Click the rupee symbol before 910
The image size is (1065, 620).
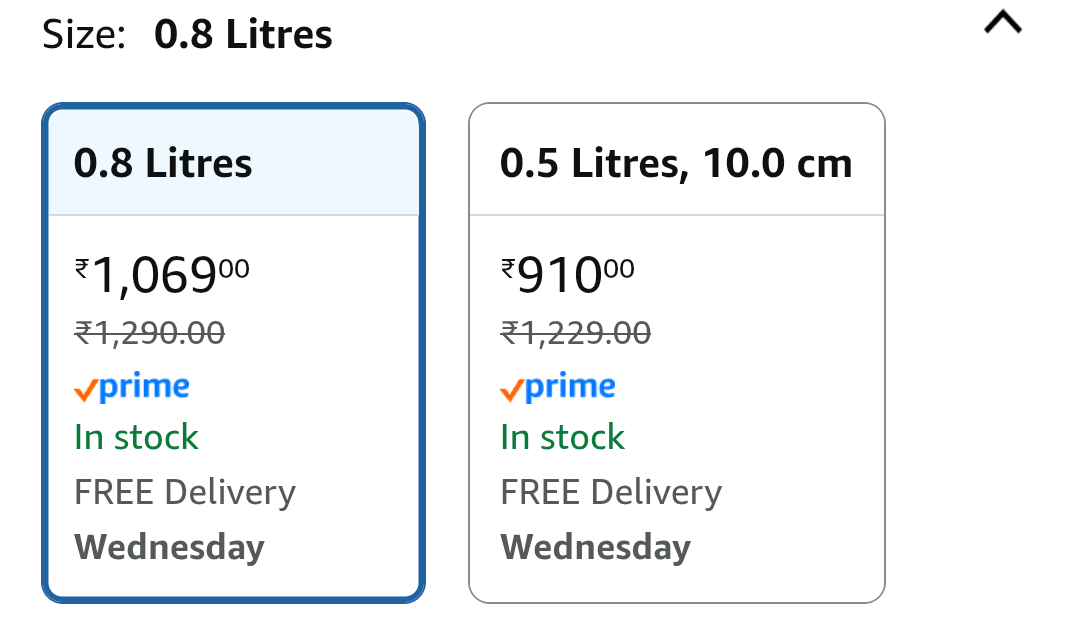tap(508, 268)
